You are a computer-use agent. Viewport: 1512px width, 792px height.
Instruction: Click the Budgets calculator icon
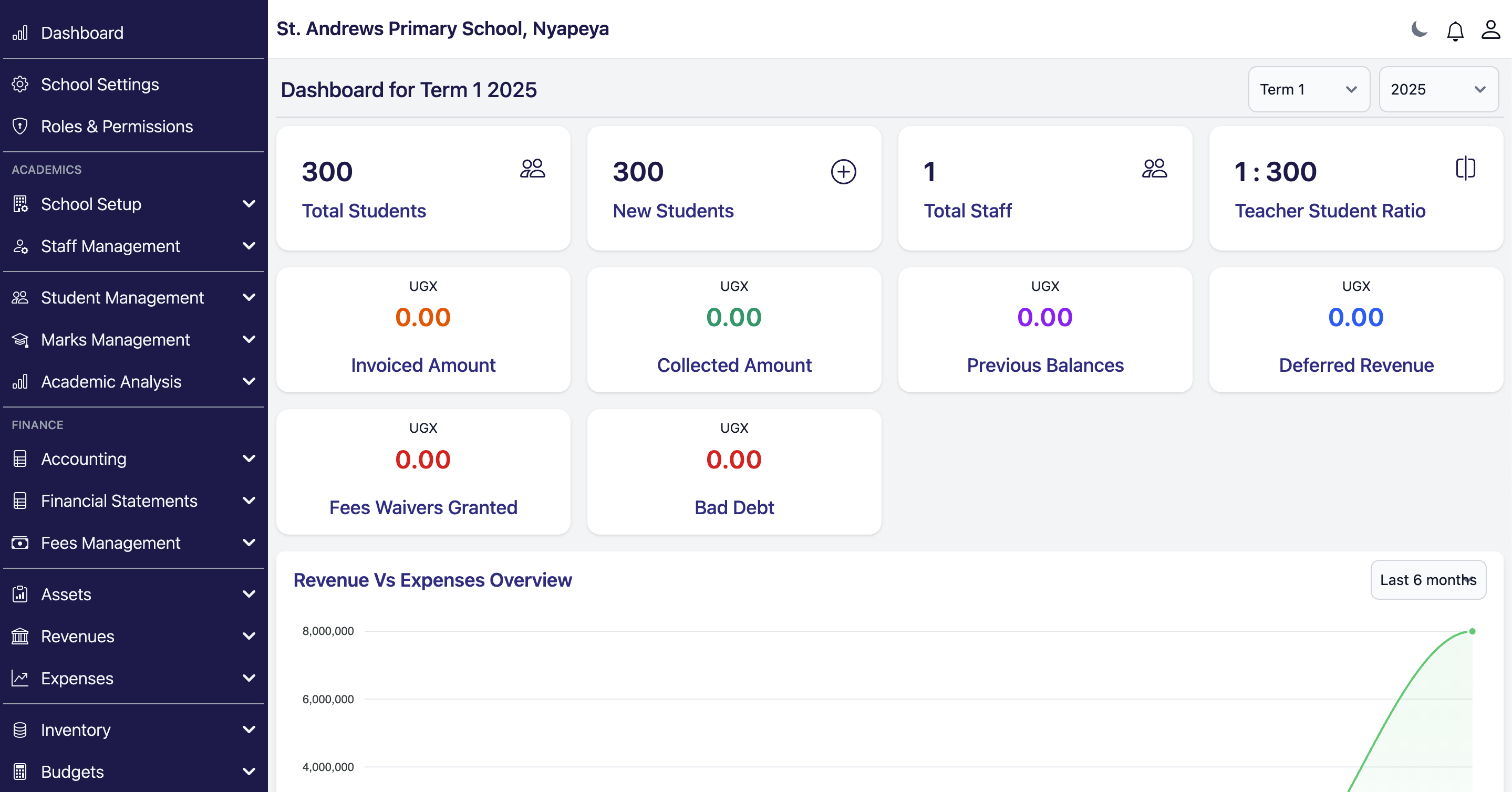pos(20,772)
